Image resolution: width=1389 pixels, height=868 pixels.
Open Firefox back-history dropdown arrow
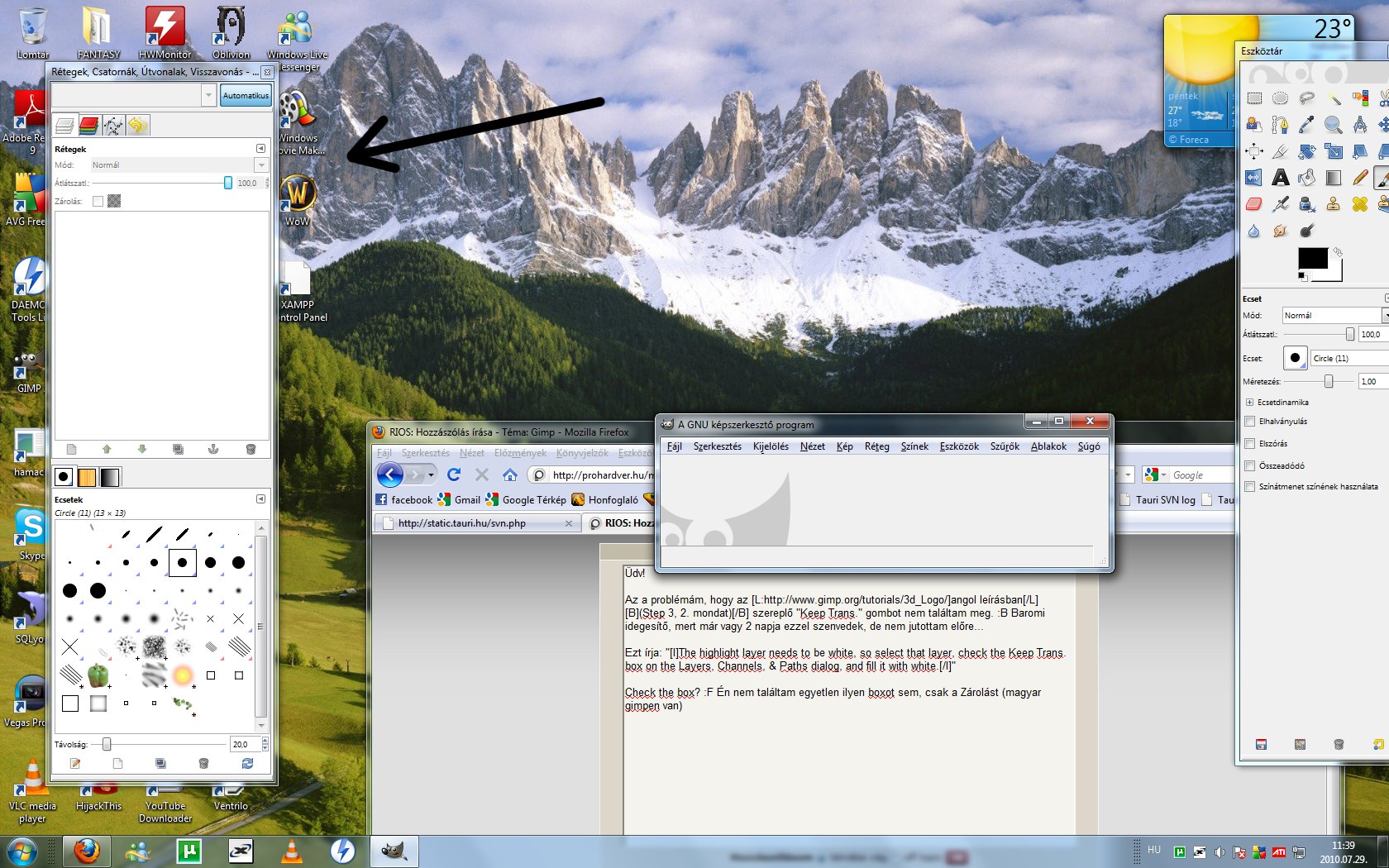click(x=432, y=475)
